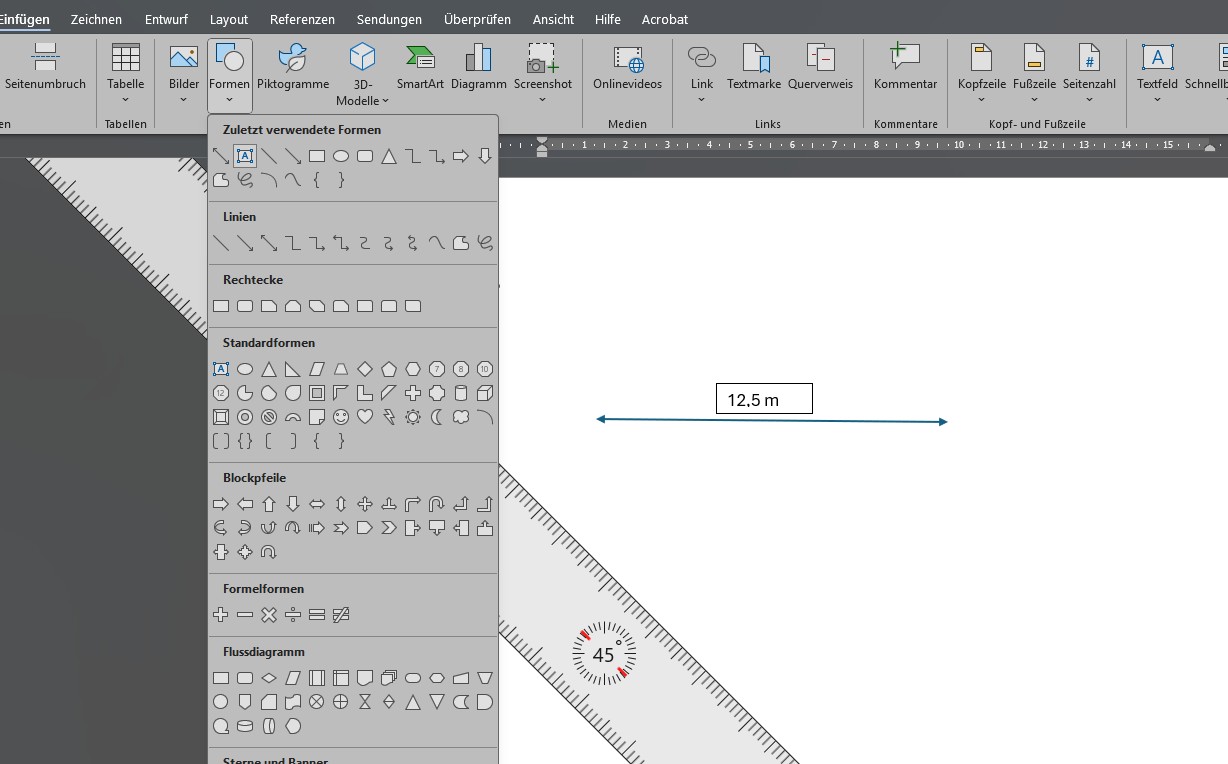Click the SmartArt button
The height and width of the screenshot is (764, 1228).
pyautogui.click(x=420, y=68)
